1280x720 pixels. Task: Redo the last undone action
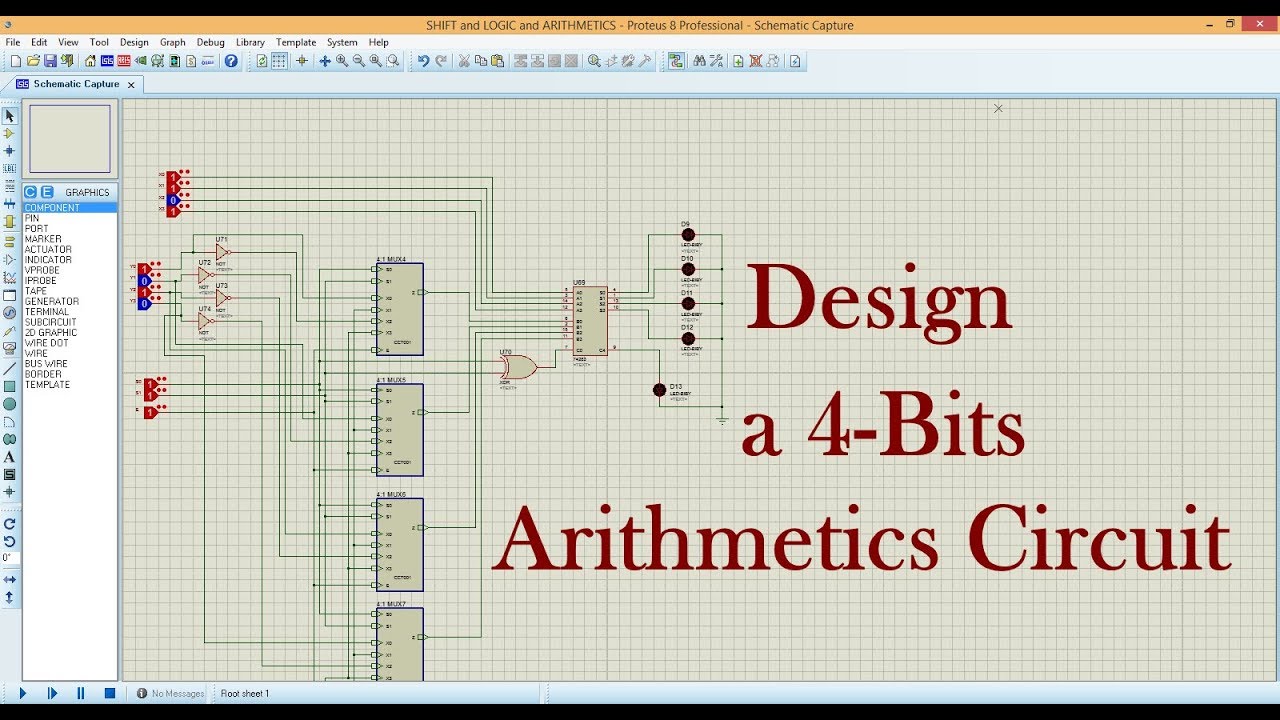tap(440, 61)
